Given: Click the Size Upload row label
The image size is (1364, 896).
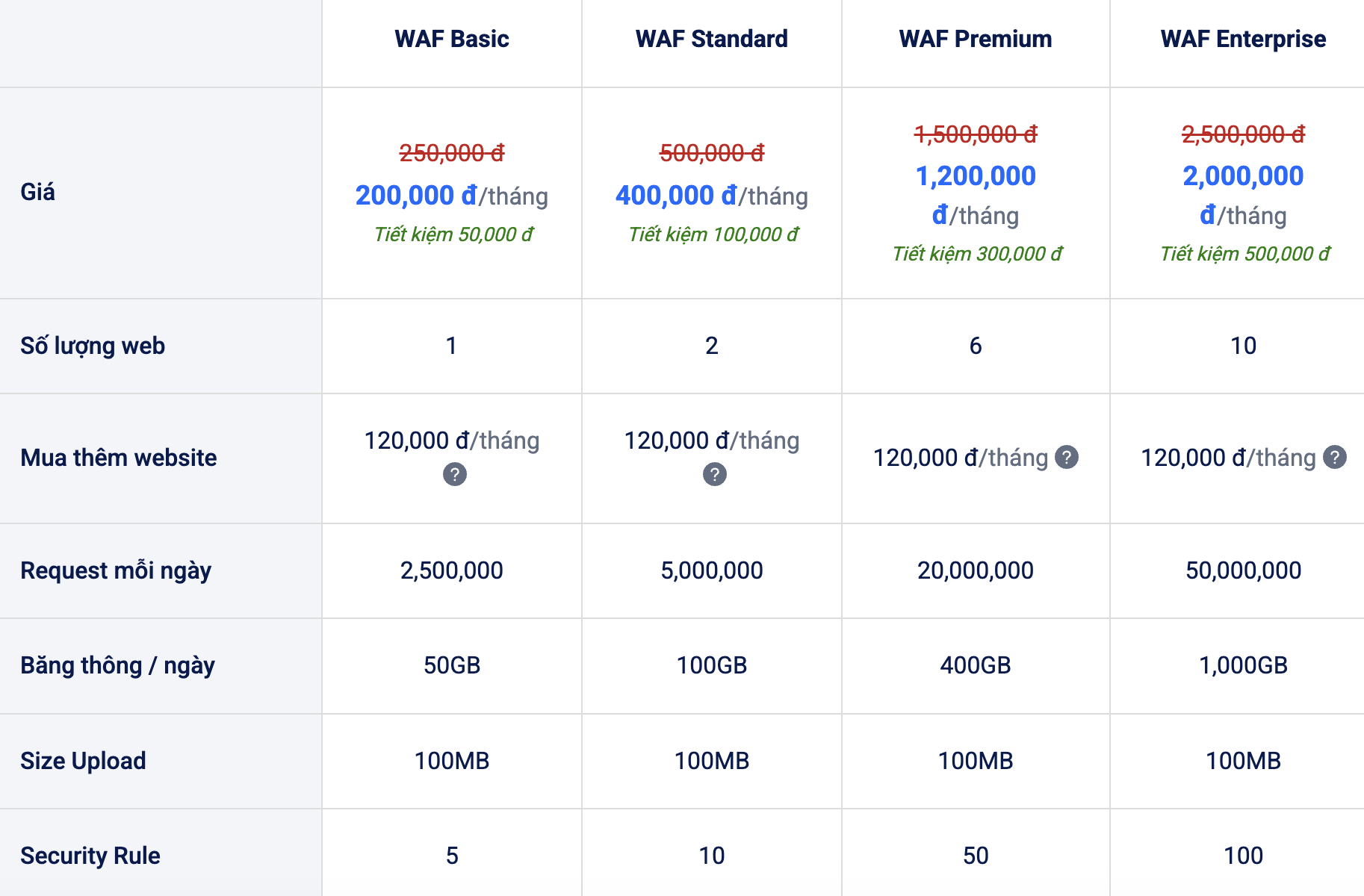Looking at the screenshot, I should coord(83,761).
